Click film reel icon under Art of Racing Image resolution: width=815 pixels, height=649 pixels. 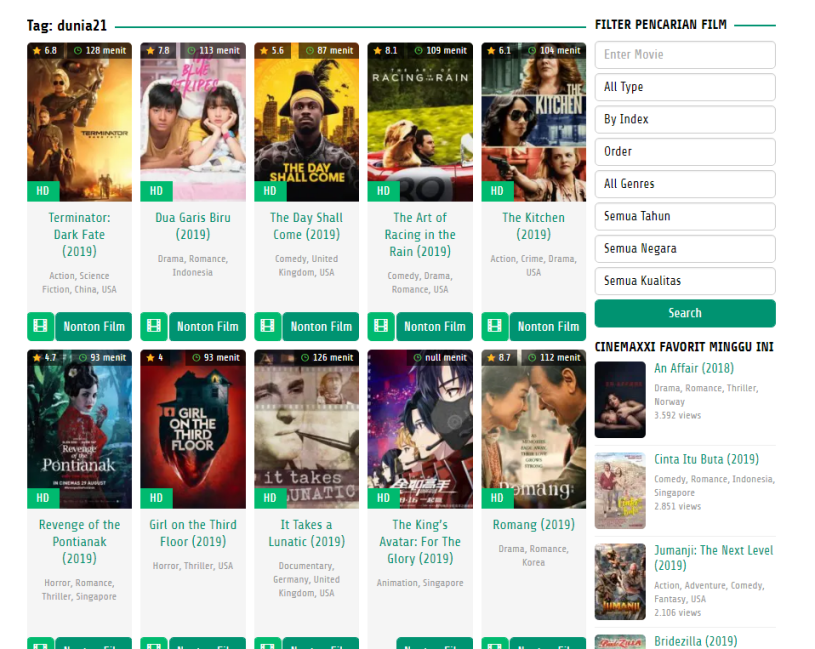pos(381,326)
